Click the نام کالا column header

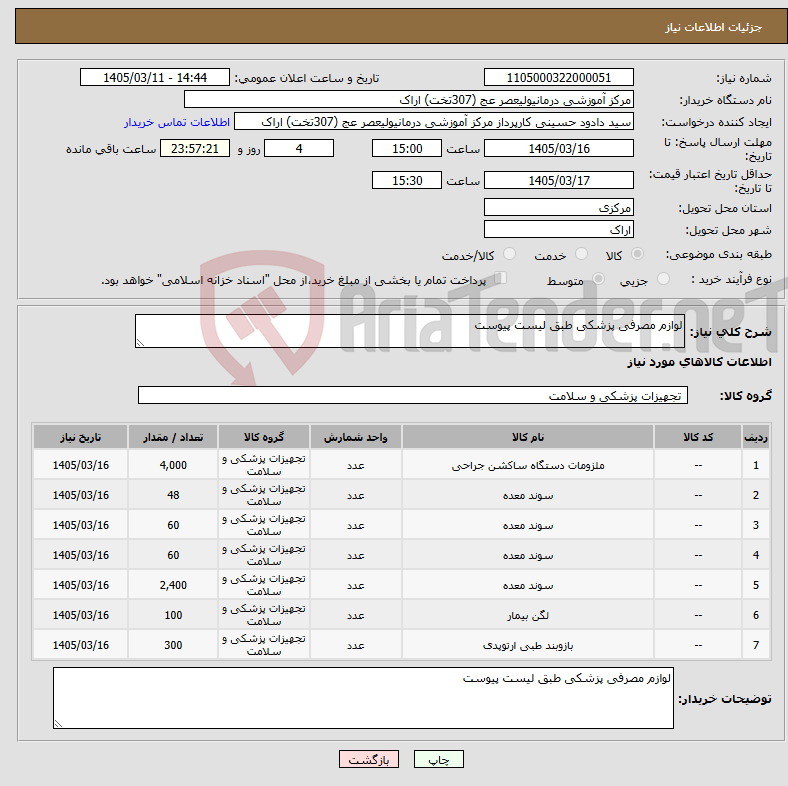(528, 437)
